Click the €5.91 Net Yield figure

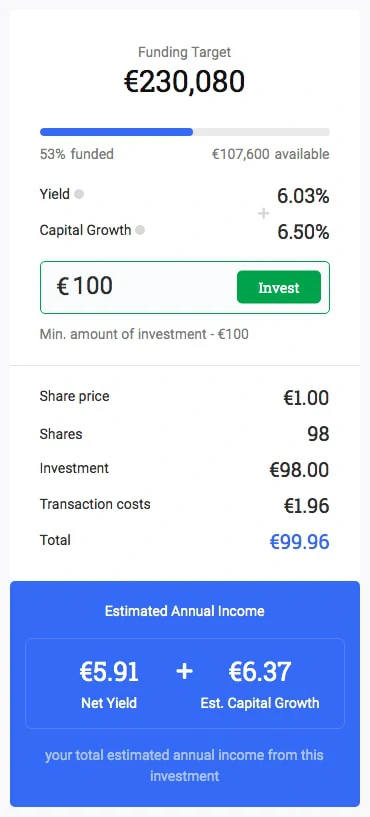click(109, 672)
